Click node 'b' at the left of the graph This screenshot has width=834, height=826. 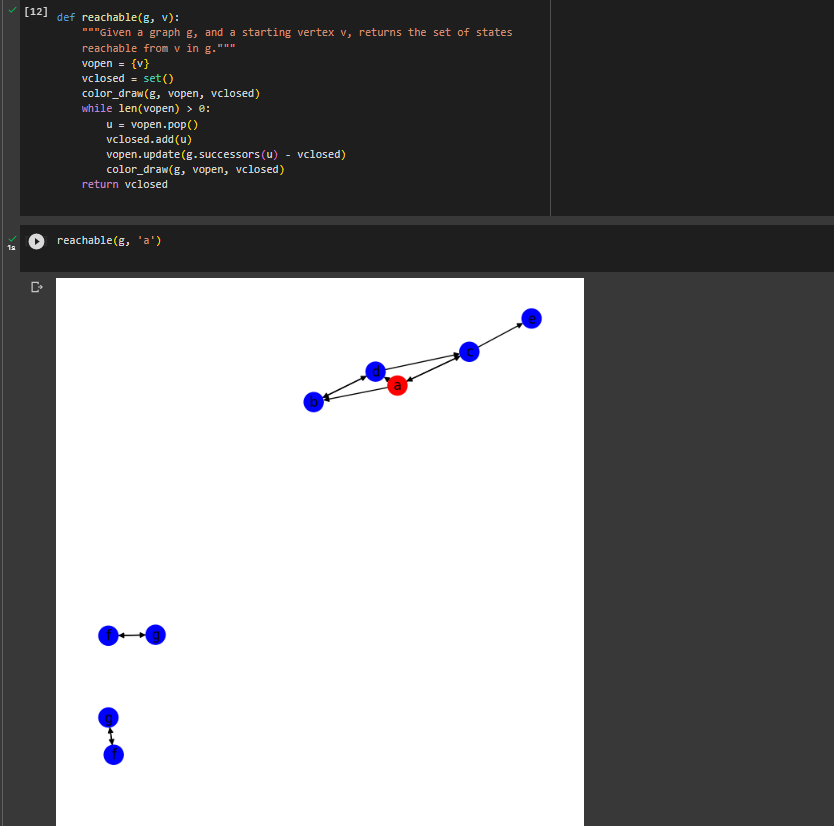[314, 401]
